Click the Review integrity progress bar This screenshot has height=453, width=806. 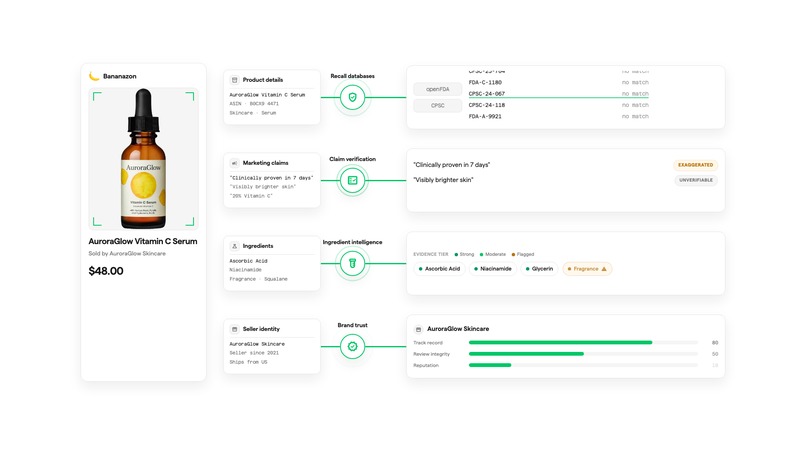583,354
